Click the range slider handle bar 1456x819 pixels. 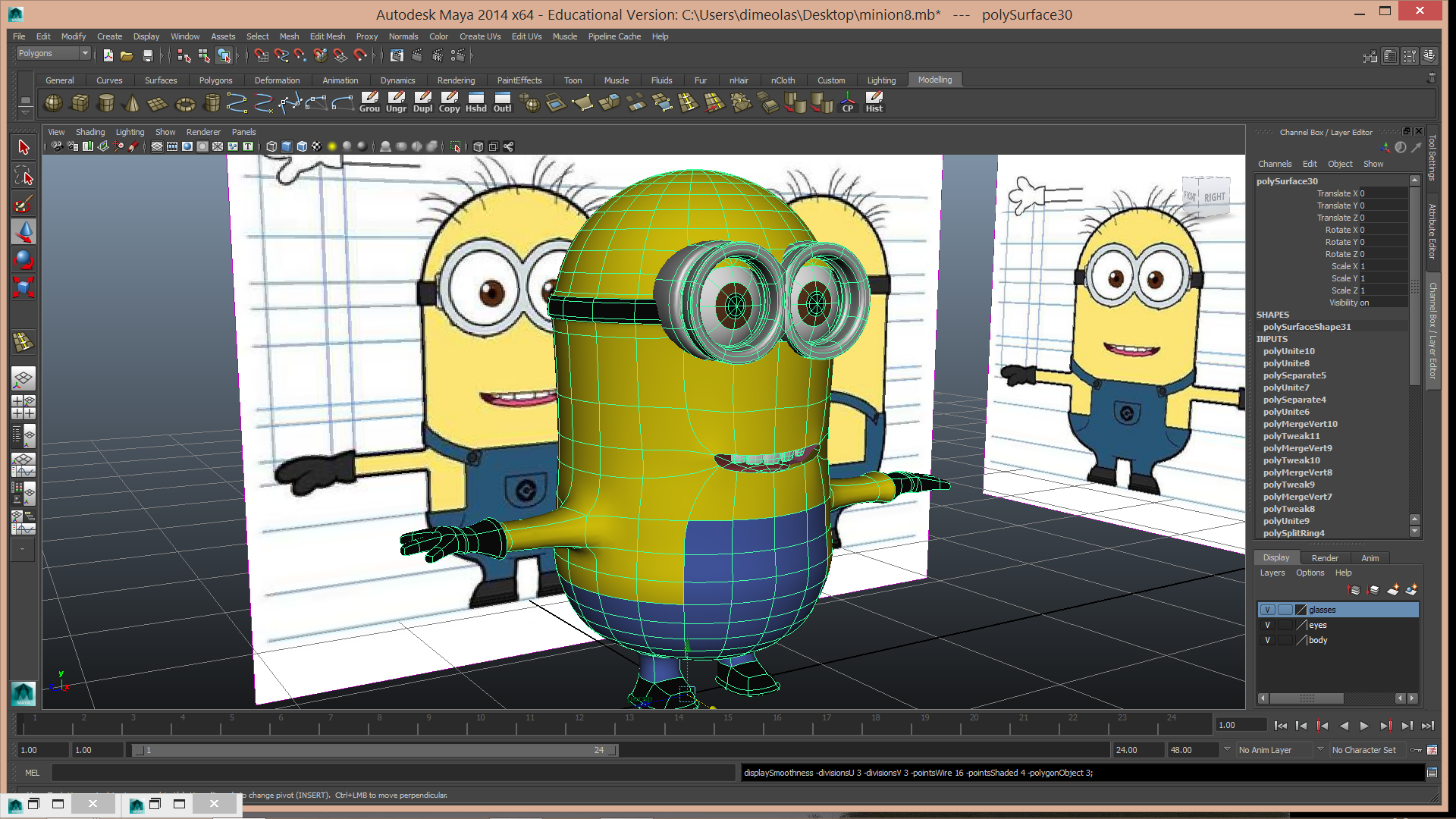click(x=375, y=750)
